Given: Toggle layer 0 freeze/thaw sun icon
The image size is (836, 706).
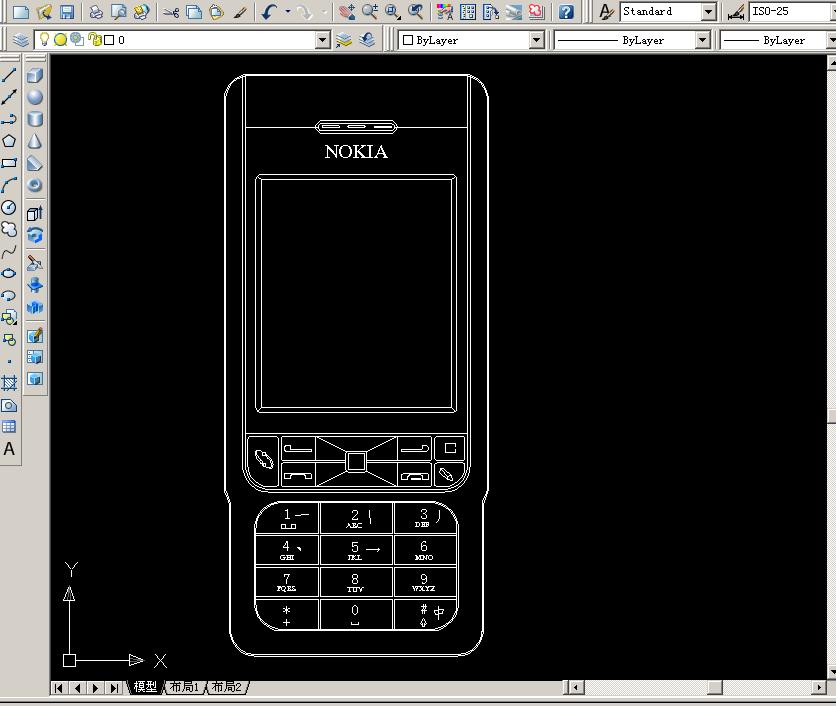Looking at the screenshot, I should (60, 39).
